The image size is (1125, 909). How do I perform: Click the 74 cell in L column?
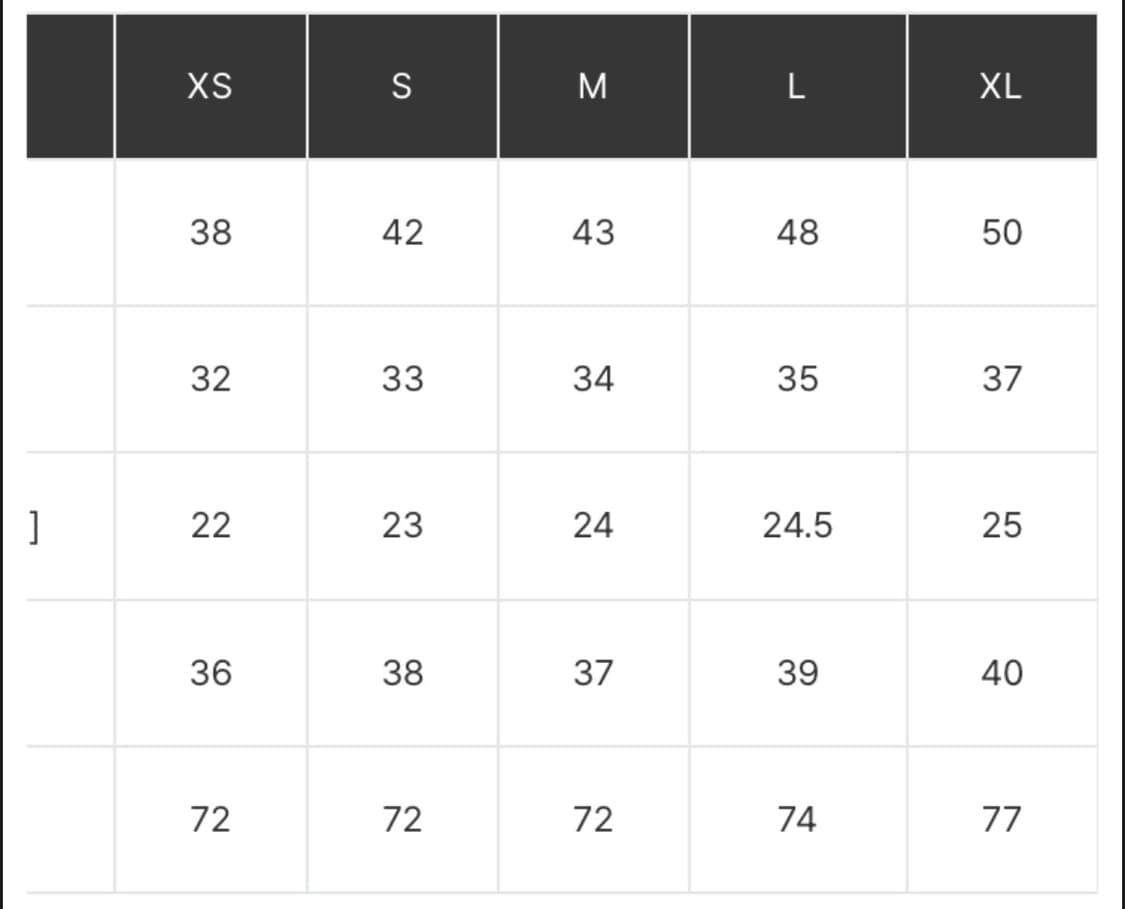[x=797, y=819]
